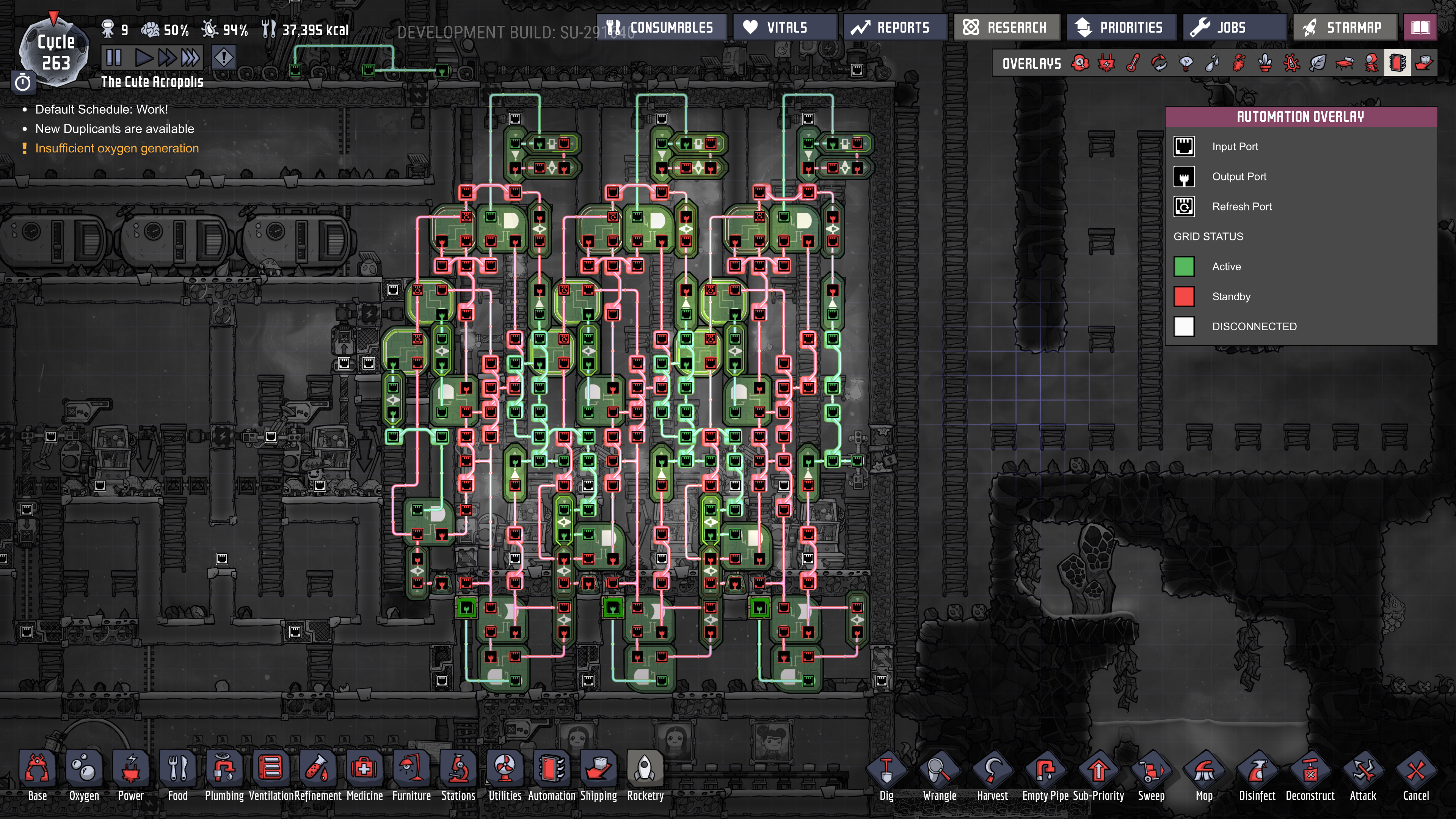This screenshot has width=1456, height=819.
Task: Toggle the Temperature overlay thermometer icon
Action: (1133, 63)
